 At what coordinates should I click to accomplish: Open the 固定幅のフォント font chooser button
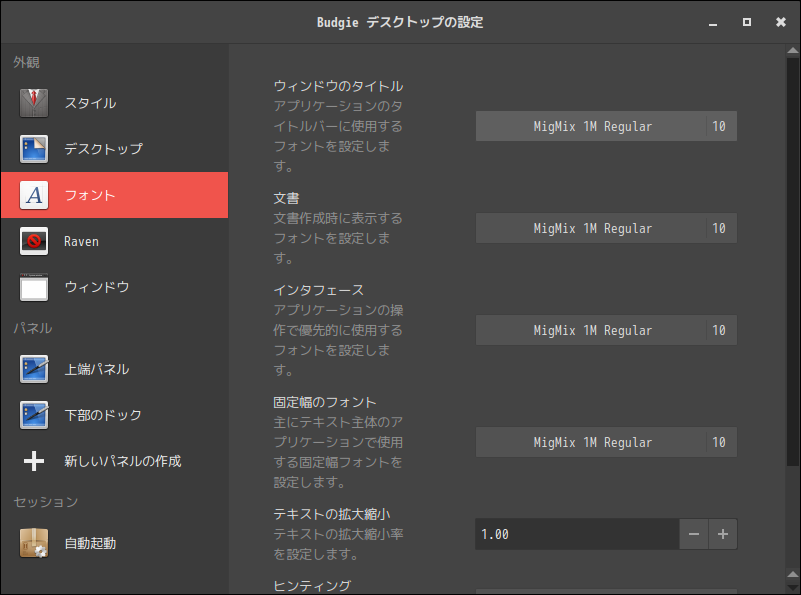coord(606,442)
